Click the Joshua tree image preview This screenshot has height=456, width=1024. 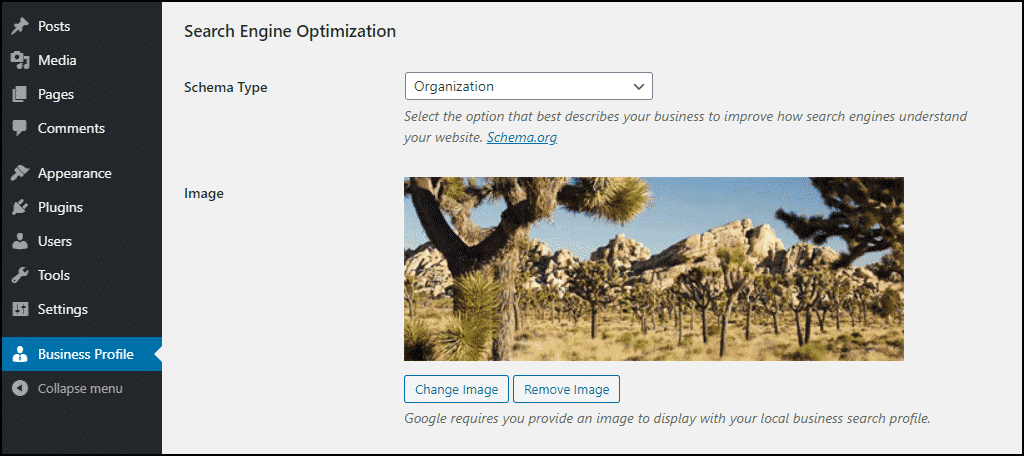(654, 269)
